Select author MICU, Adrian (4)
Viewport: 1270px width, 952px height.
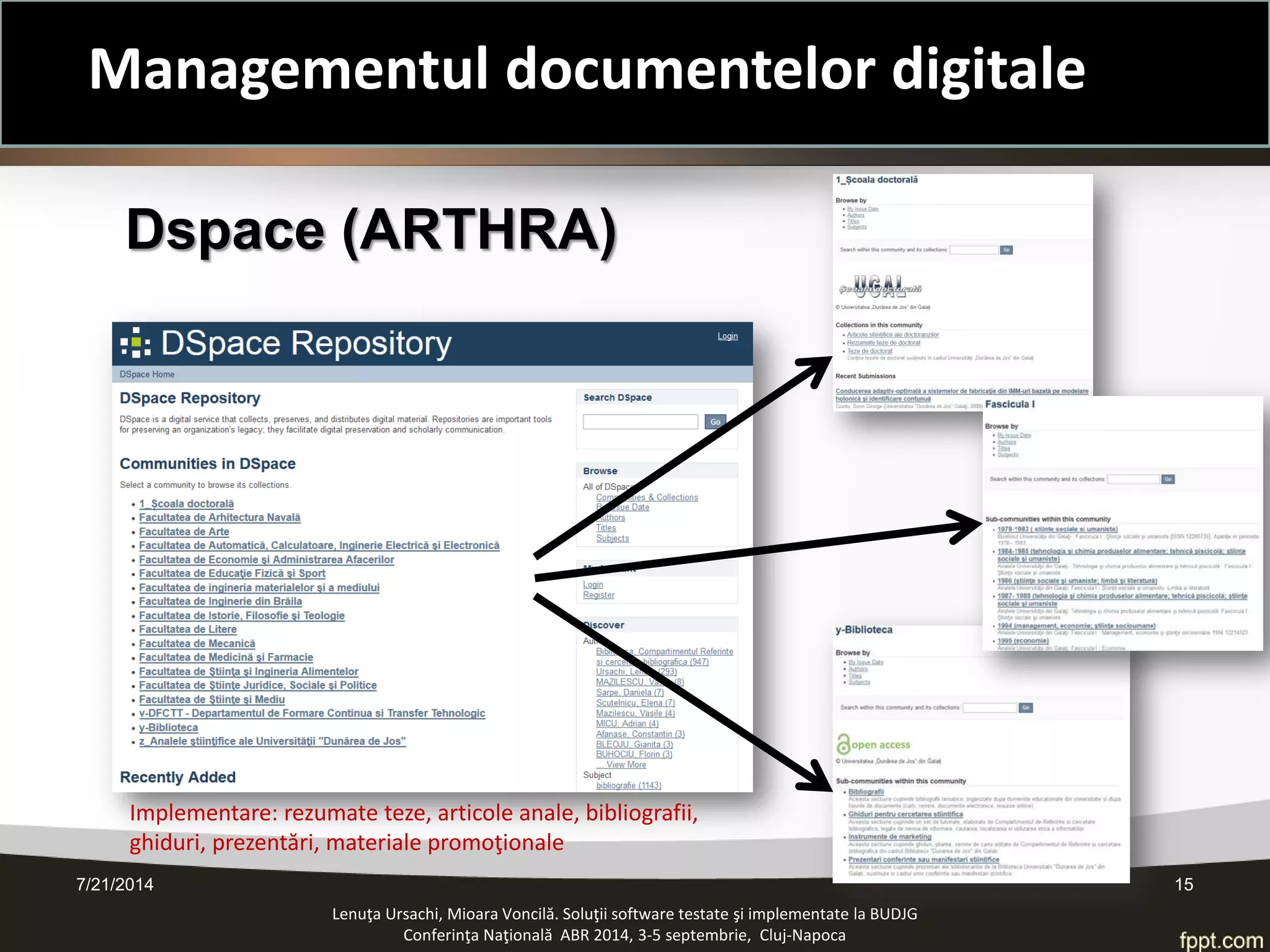point(628,723)
